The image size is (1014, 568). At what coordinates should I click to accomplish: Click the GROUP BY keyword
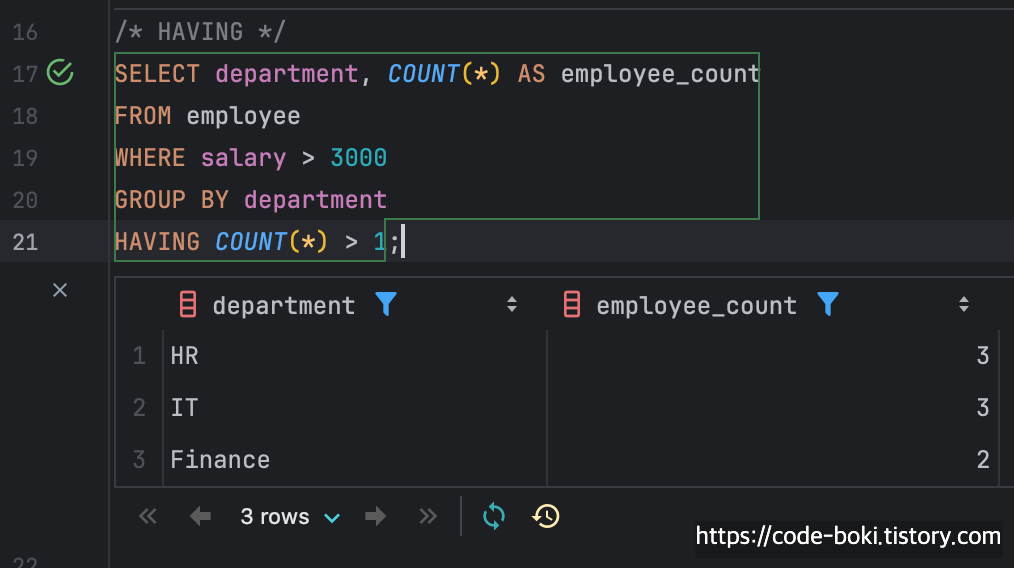click(x=171, y=200)
